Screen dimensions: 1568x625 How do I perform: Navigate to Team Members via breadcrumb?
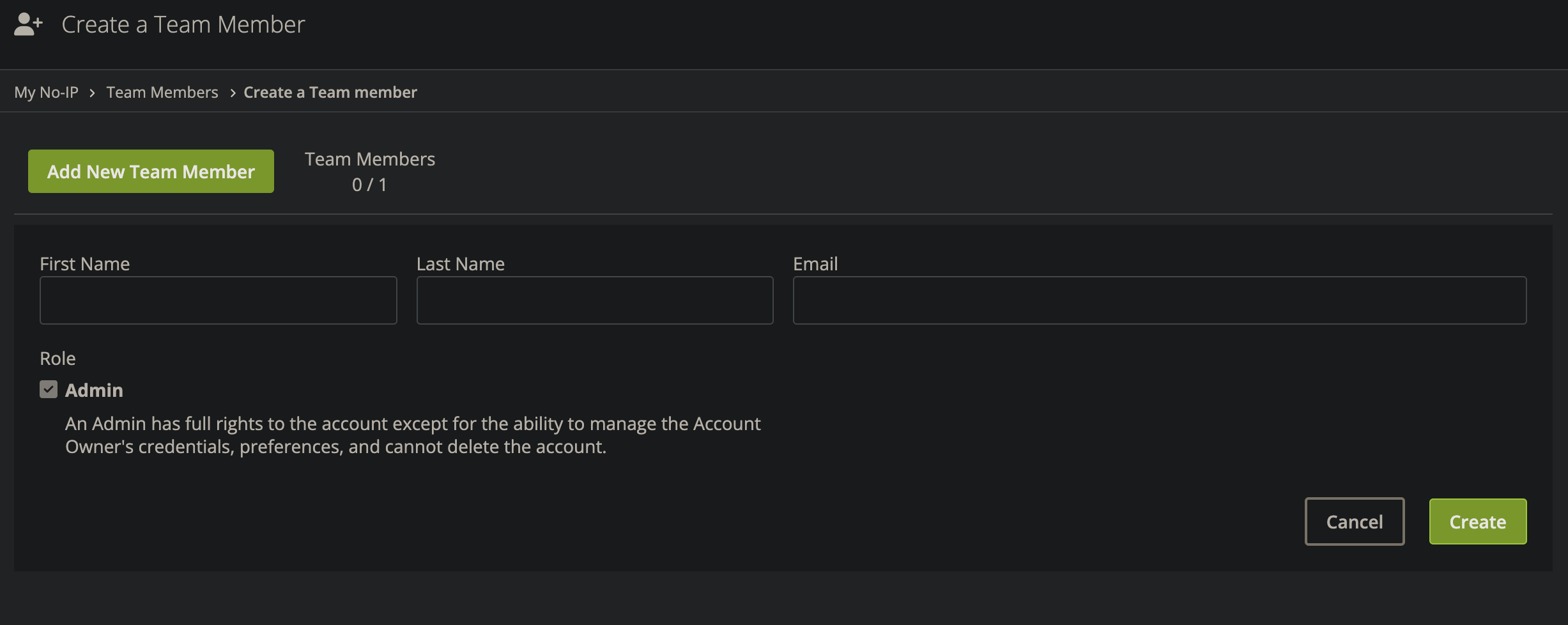pos(162,92)
